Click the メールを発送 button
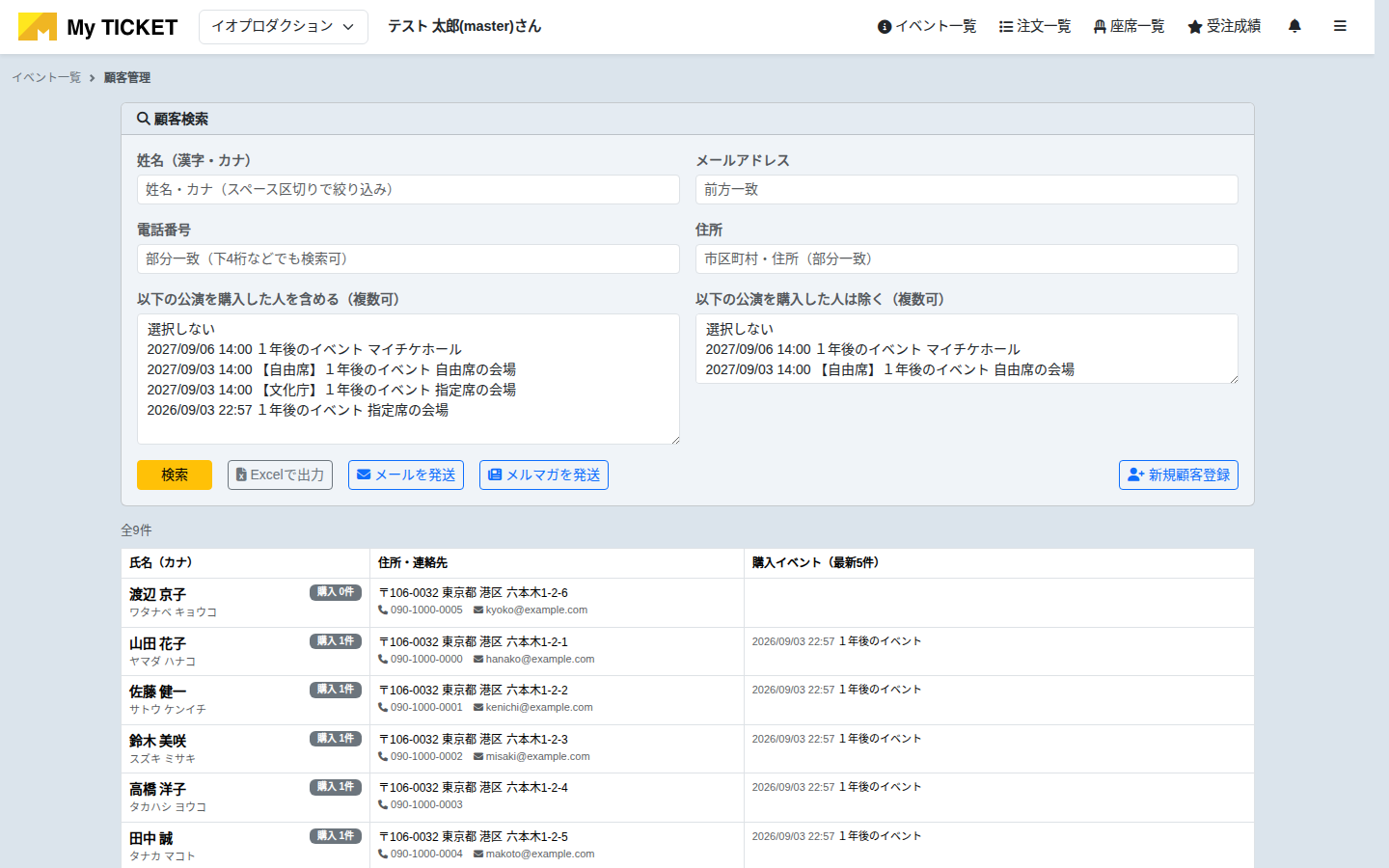 [x=406, y=475]
